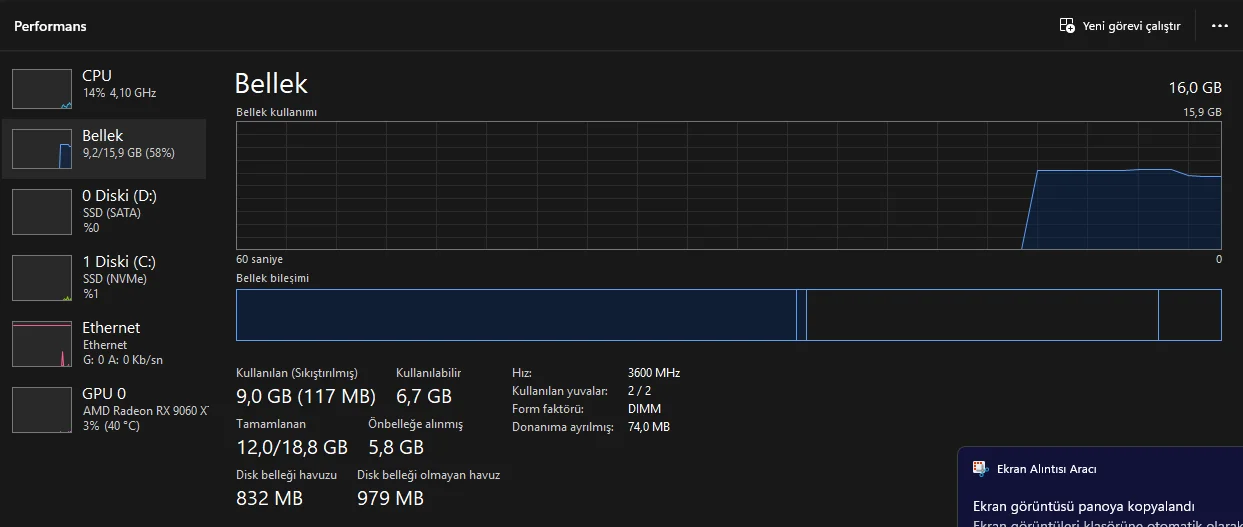The height and width of the screenshot is (527, 1243).
Task: Click the Bellek bileşimi composition bar
Action: (x=728, y=315)
